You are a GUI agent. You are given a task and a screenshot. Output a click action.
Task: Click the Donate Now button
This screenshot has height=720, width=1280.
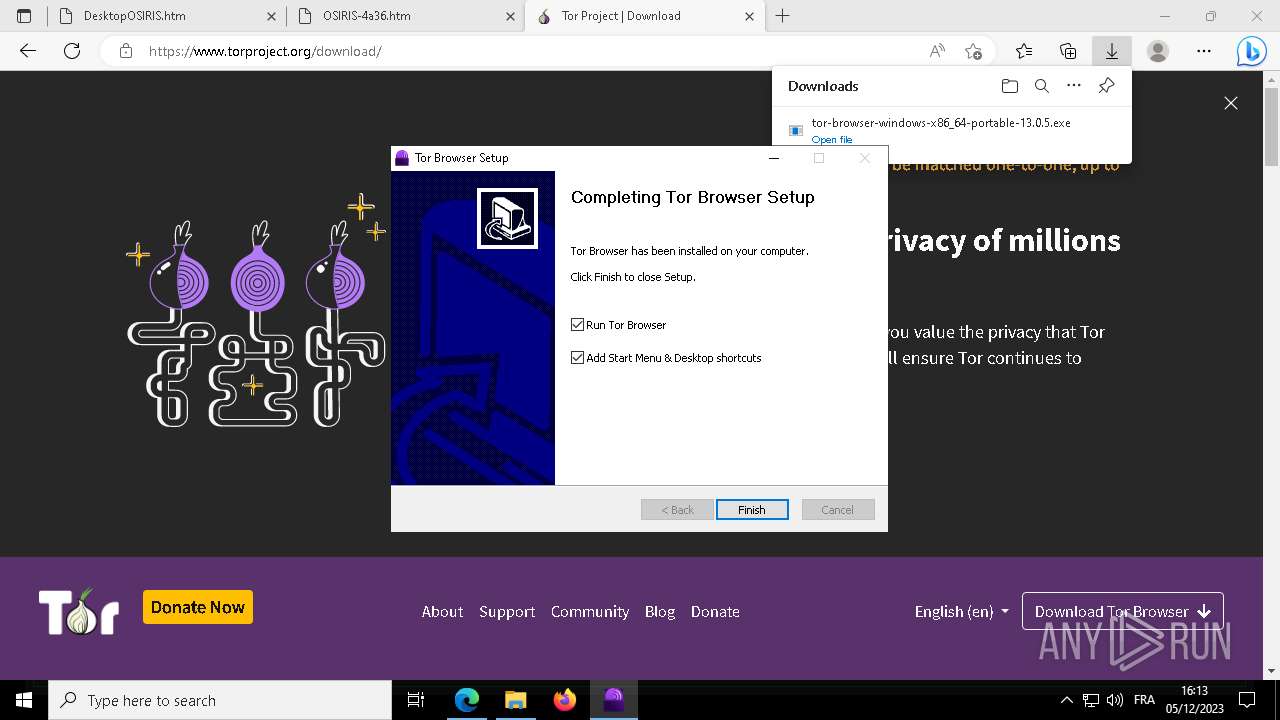[198, 607]
